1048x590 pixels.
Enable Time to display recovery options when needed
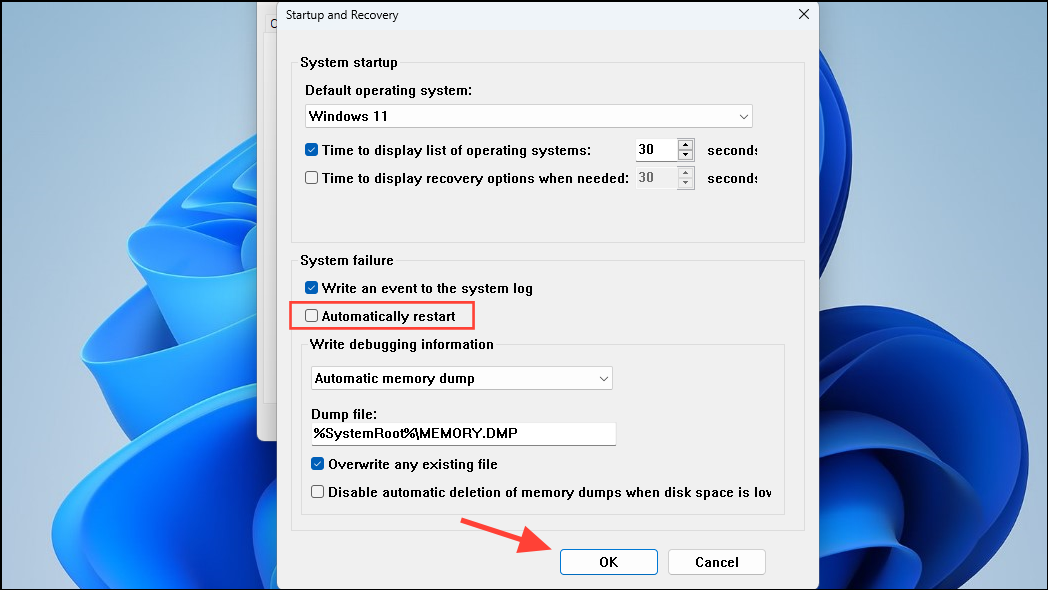(311, 178)
